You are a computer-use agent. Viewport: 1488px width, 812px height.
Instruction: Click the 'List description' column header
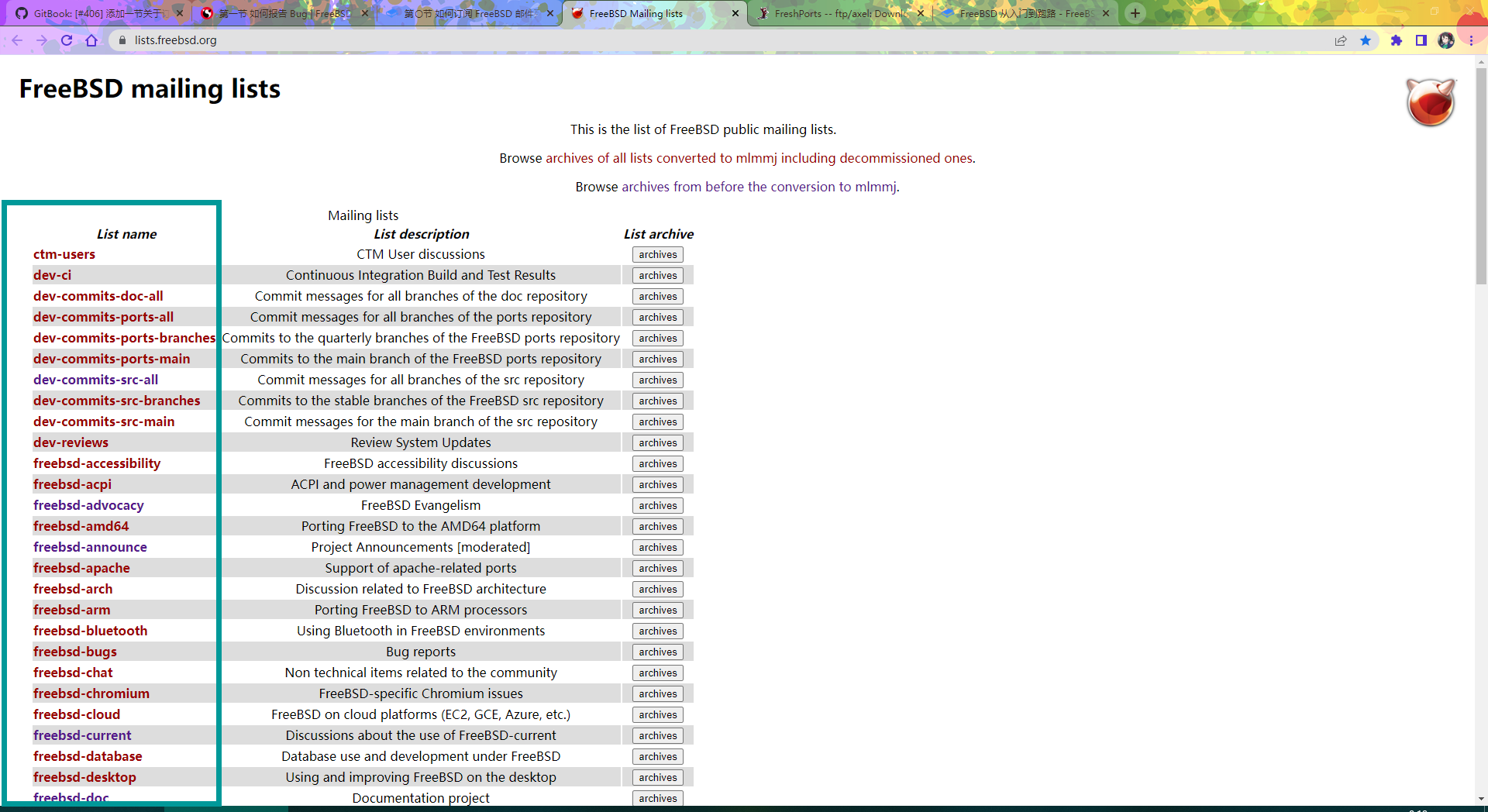click(421, 234)
